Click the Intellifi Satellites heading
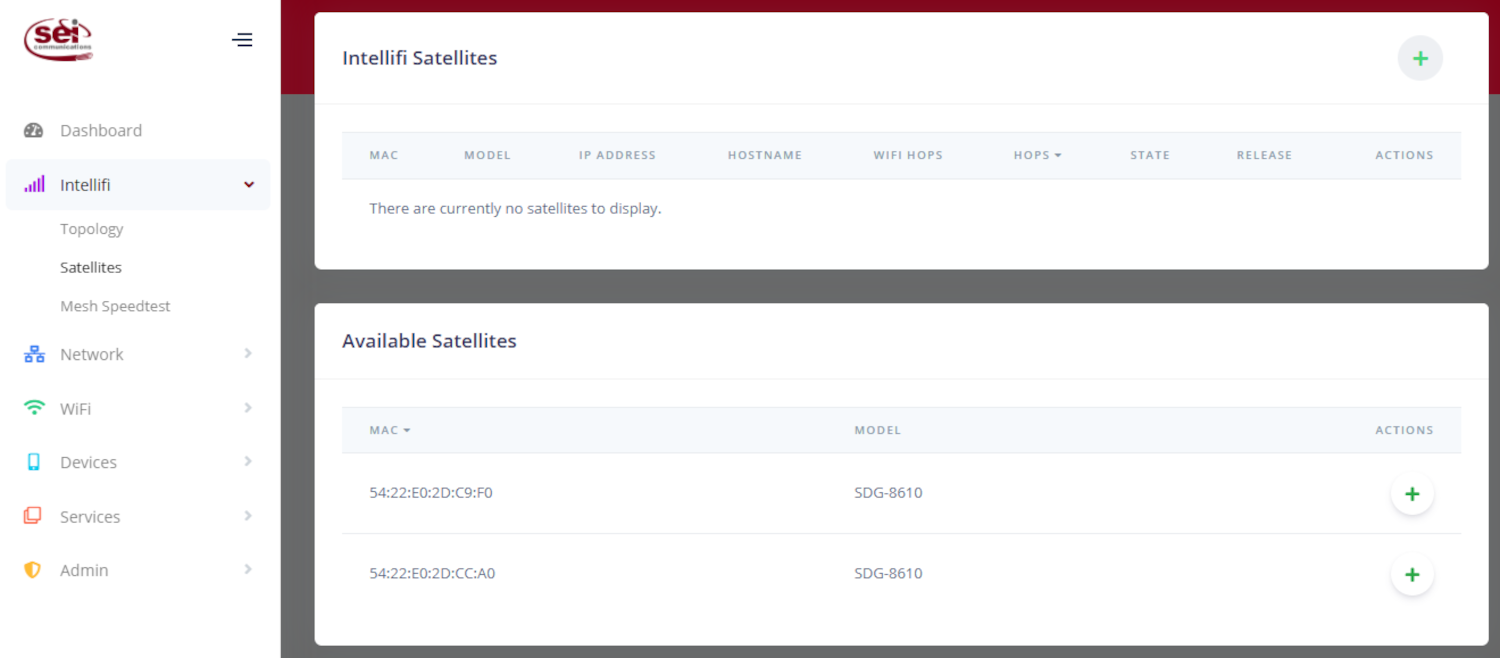The height and width of the screenshot is (658, 1500). point(420,58)
